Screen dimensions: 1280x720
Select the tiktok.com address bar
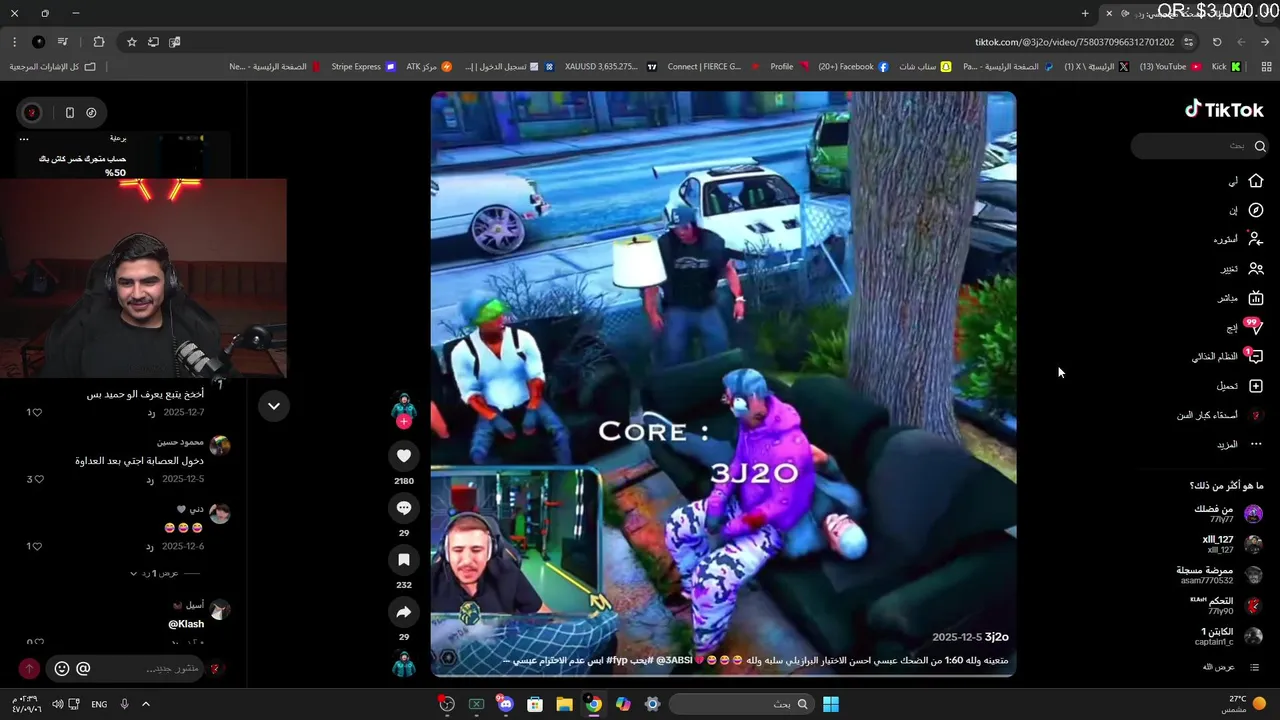[x=1075, y=42]
